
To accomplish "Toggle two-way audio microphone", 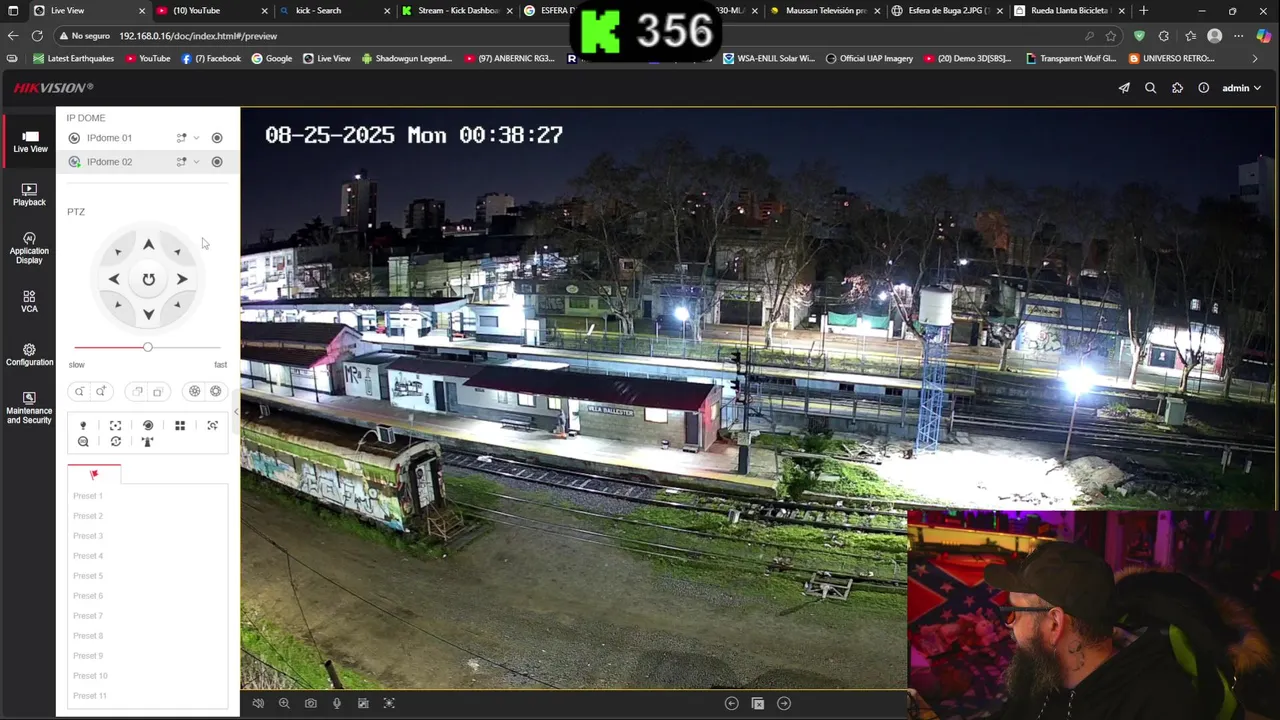I will point(337,703).
